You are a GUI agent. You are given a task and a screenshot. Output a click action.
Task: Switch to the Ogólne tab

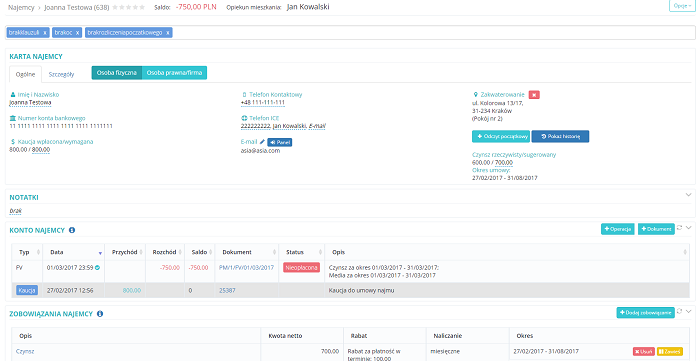pos(25,75)
